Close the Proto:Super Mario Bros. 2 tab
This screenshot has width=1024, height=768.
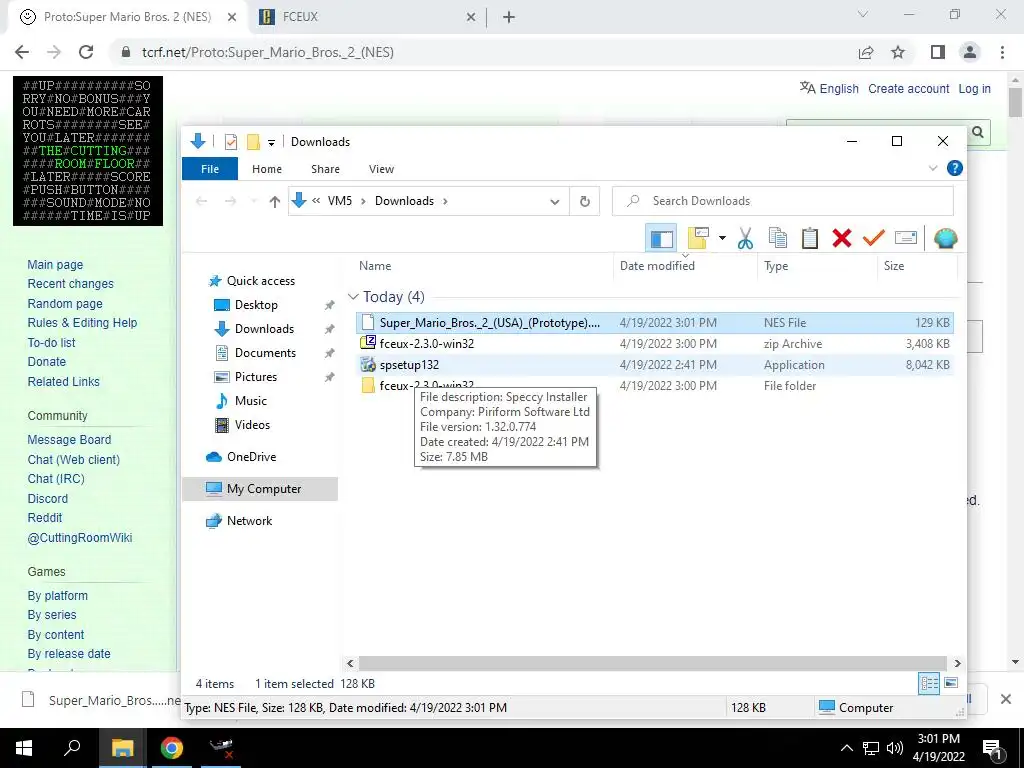click(232, 18)
